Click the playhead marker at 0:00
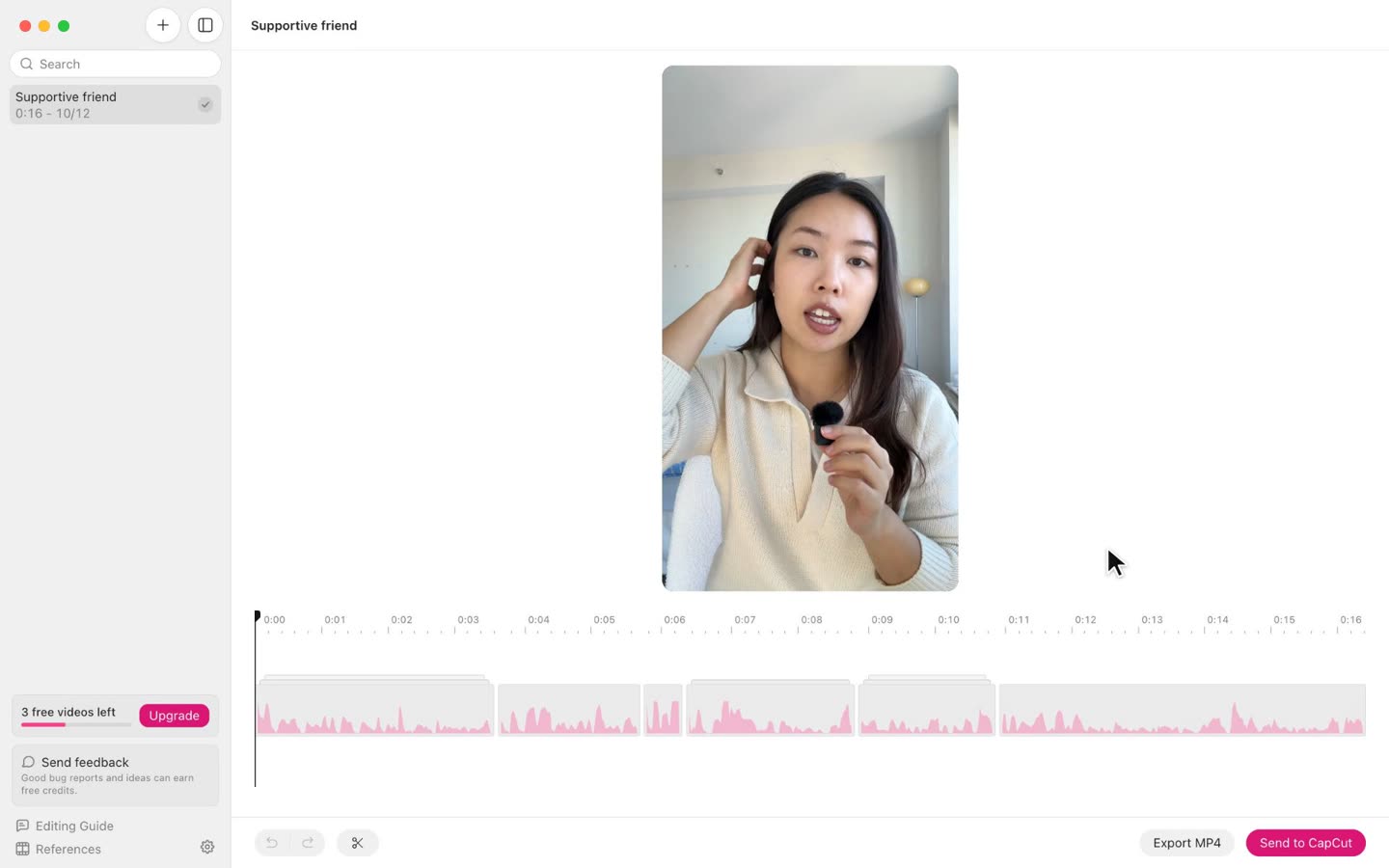1389x868 pixels. (x=257, y=615)
